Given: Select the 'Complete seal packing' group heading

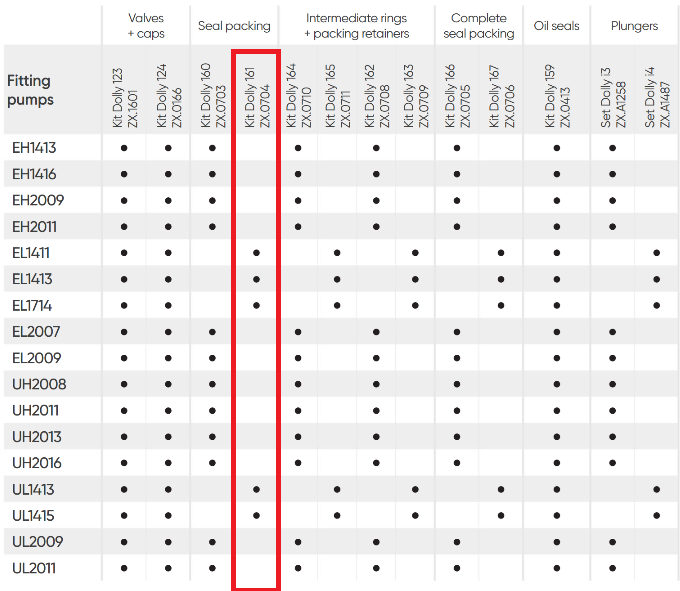Looking at the screenshot, I should coord(478,26).
